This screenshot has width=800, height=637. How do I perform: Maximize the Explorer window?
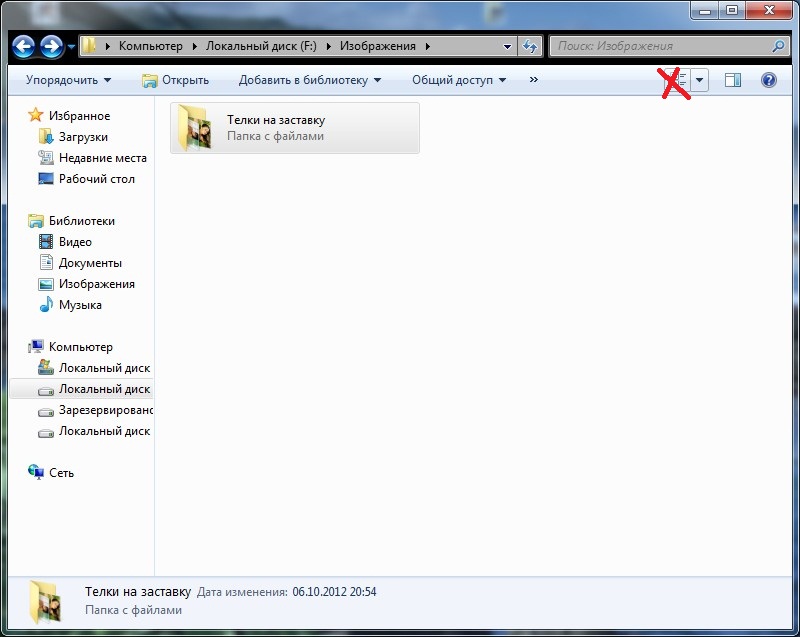(732, 10)
